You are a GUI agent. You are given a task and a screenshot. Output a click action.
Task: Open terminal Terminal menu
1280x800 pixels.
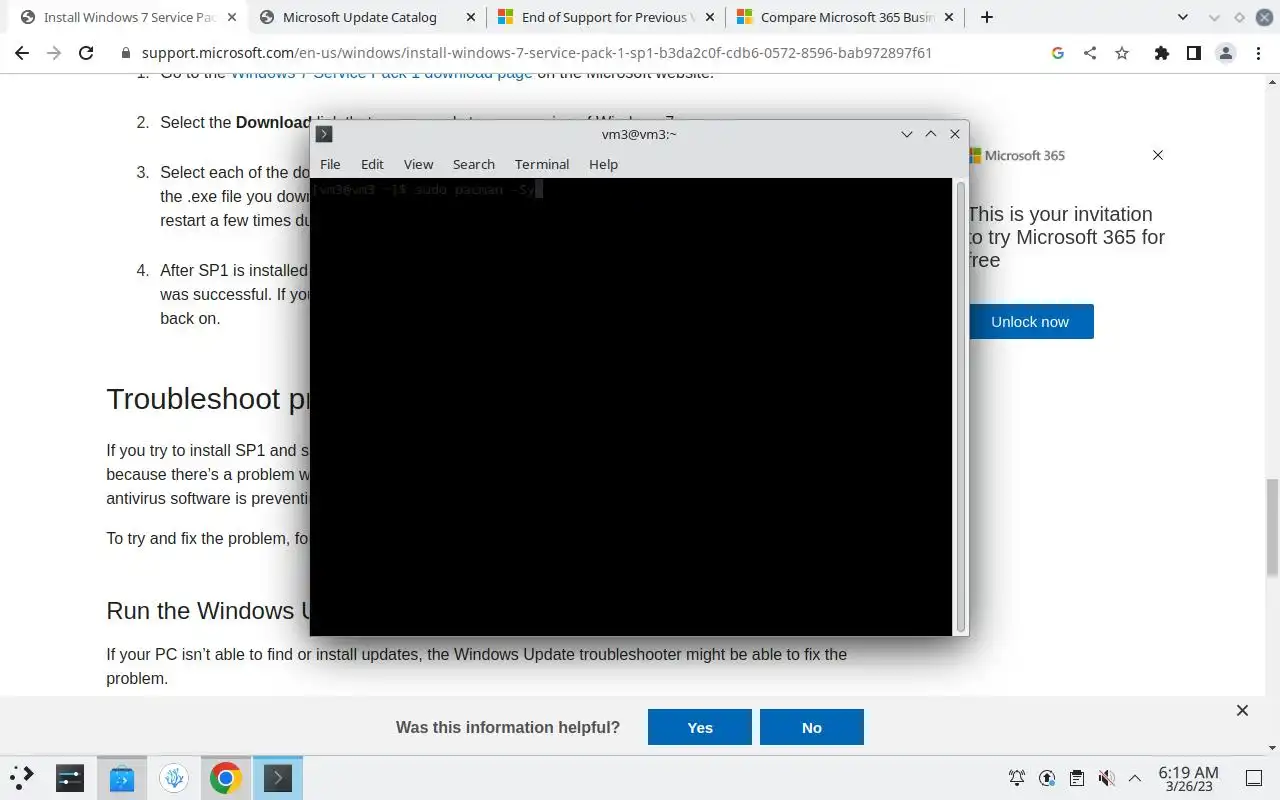coord(542,164)
